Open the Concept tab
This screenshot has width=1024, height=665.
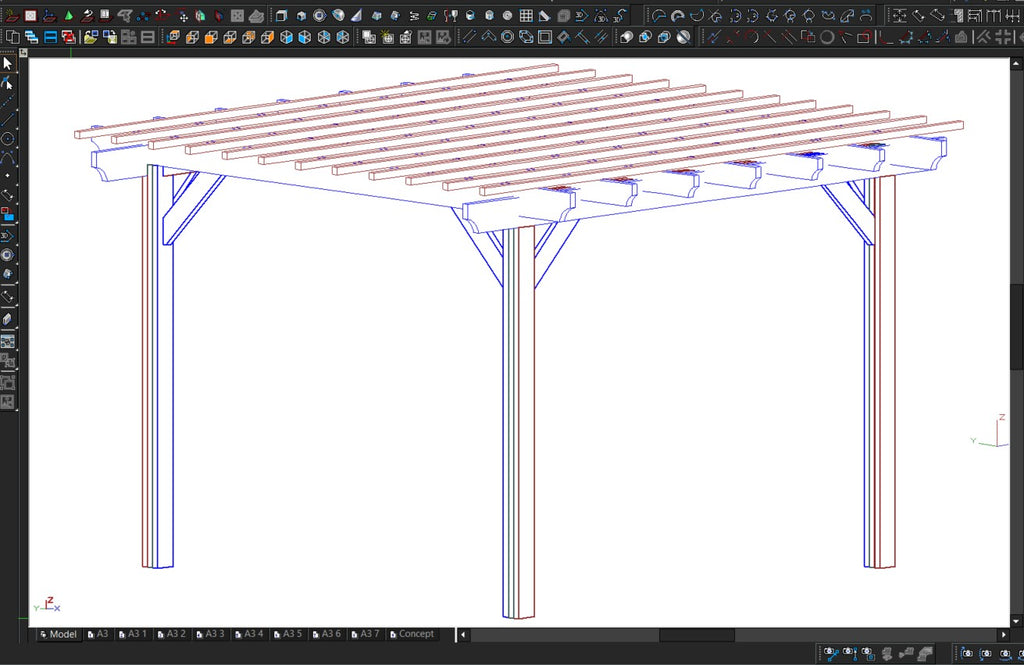[411, 634]
